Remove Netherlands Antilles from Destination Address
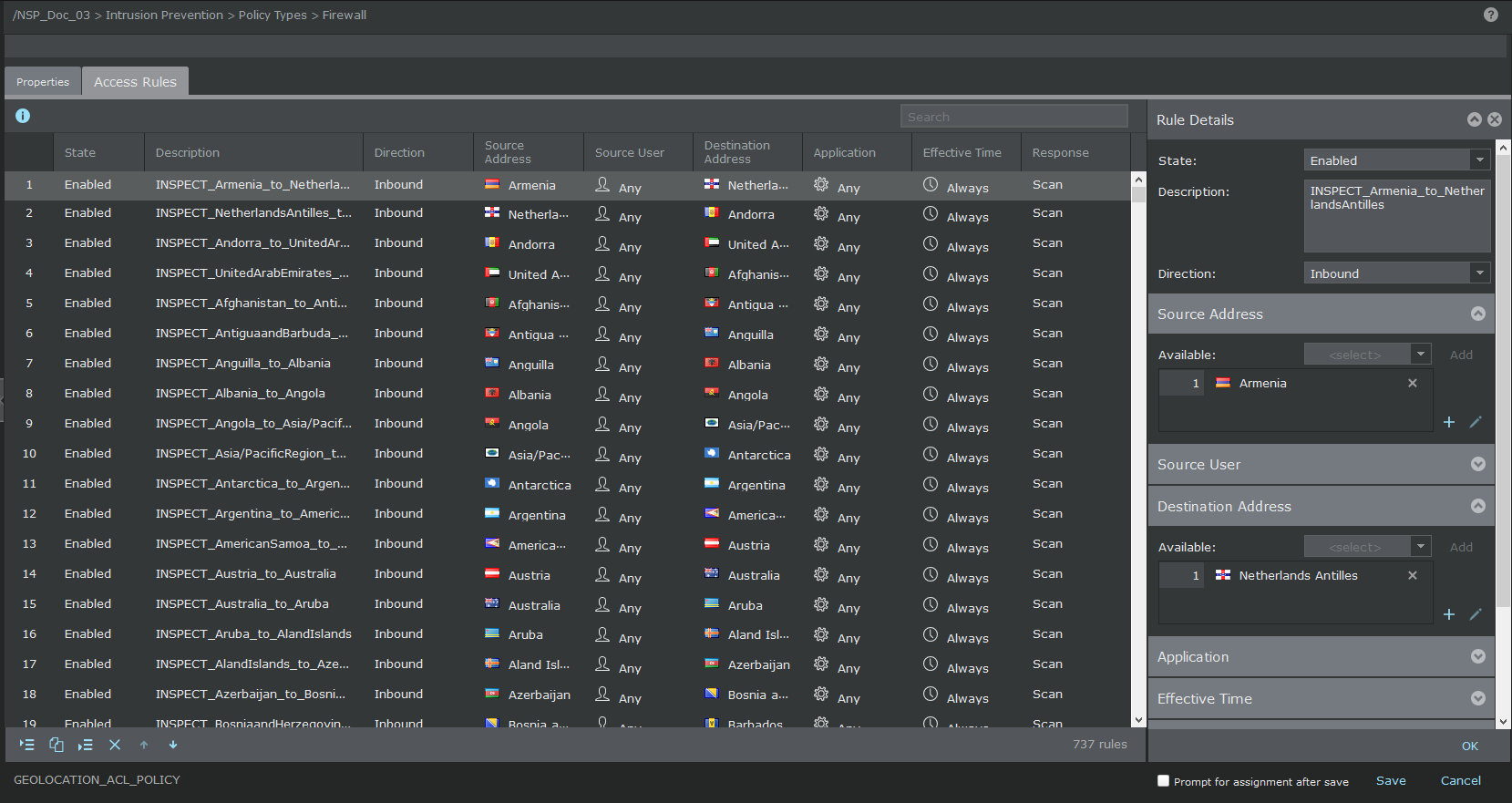This screenshot has height=803, width=1512. tap(1413, 575)
